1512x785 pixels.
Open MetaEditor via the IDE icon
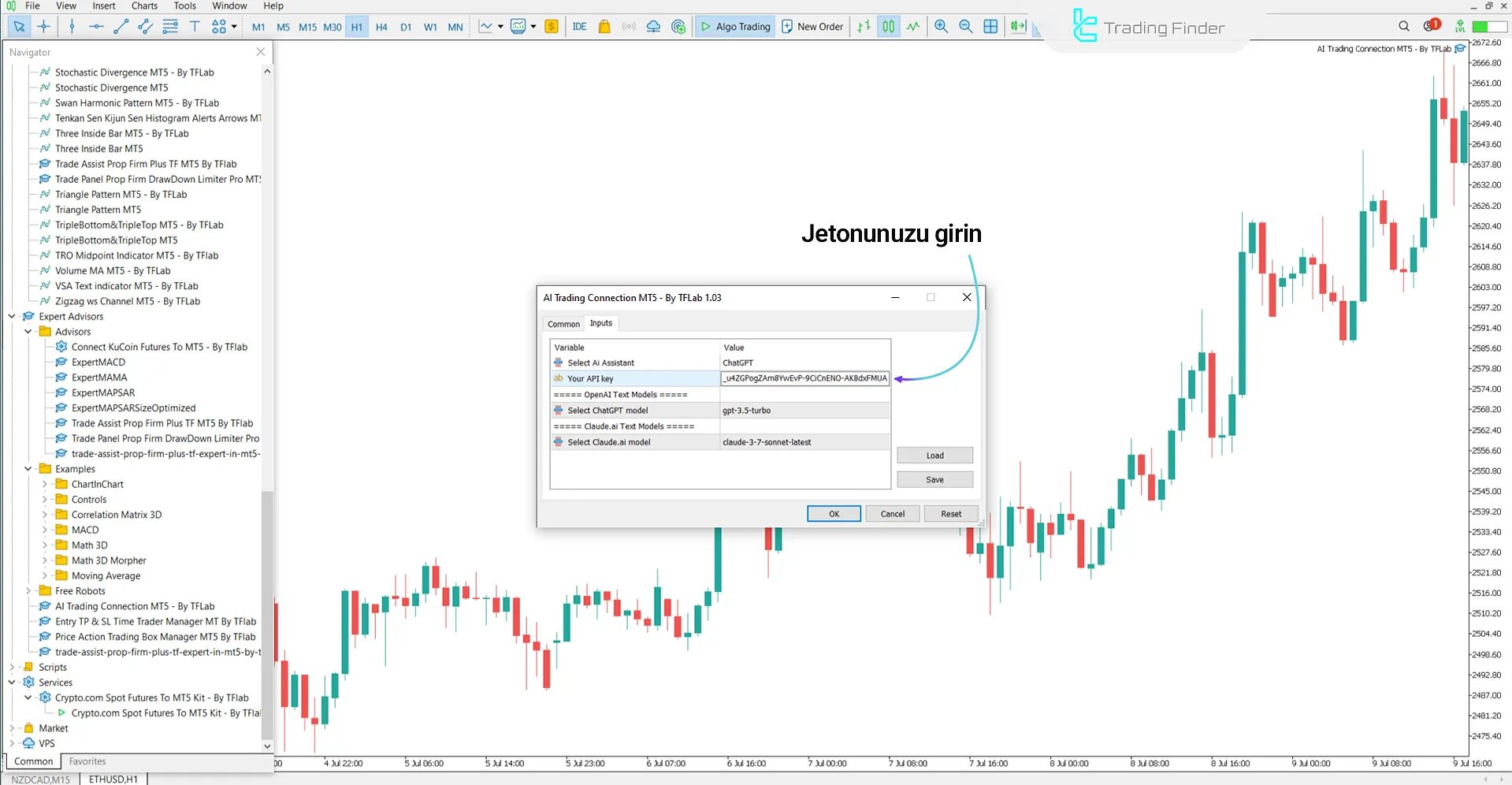click(579, 26)
